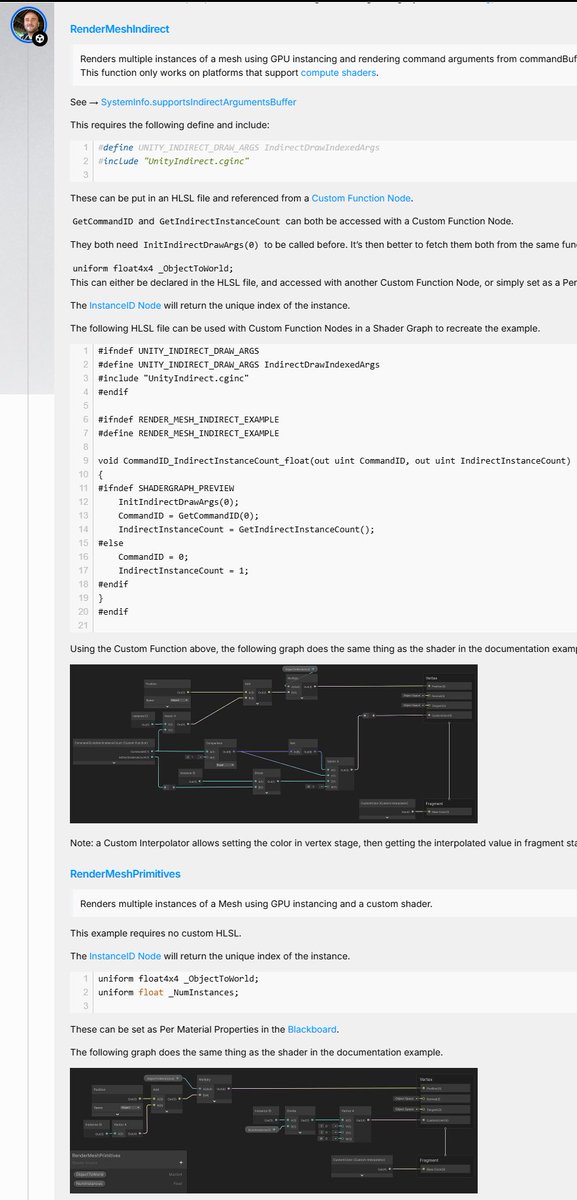The height and width of the screenshot is (1200, 577).
Task: Open the Custom Function Node link
Action: click(361, 199)
